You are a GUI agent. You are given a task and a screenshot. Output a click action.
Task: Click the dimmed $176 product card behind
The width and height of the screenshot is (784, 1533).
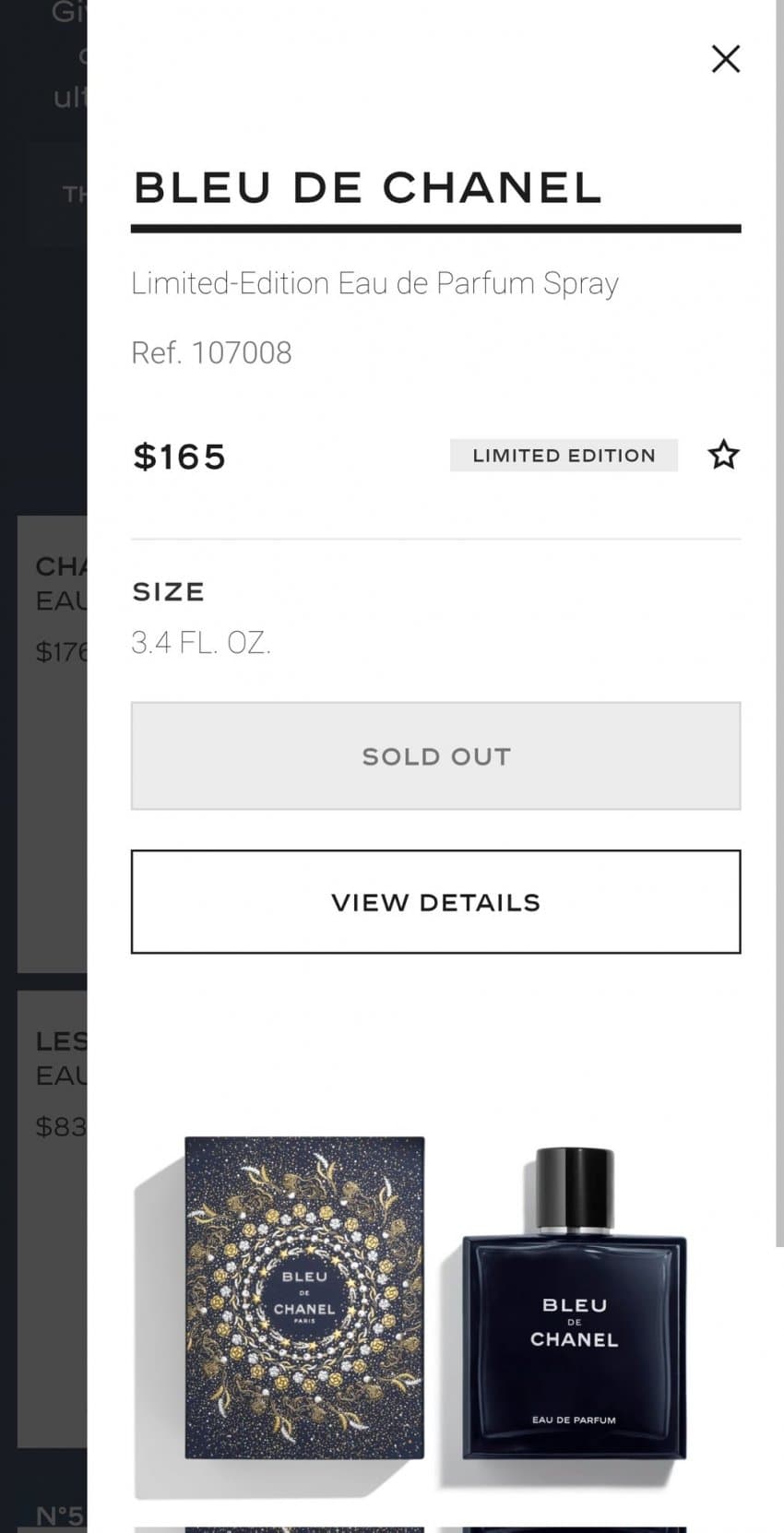(x=52, y=738)
